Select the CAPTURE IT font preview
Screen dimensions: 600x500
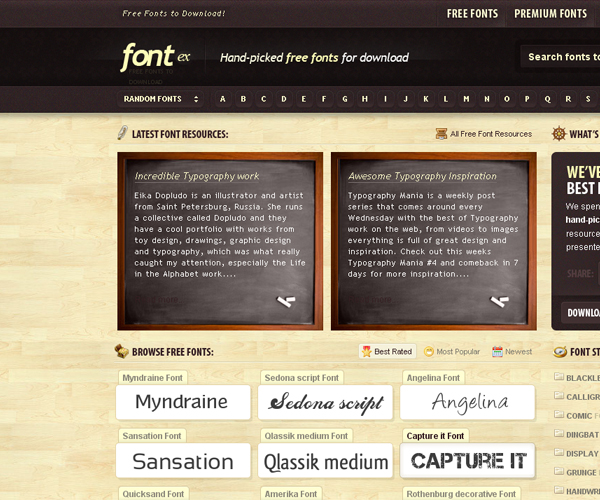coord(467,461)
